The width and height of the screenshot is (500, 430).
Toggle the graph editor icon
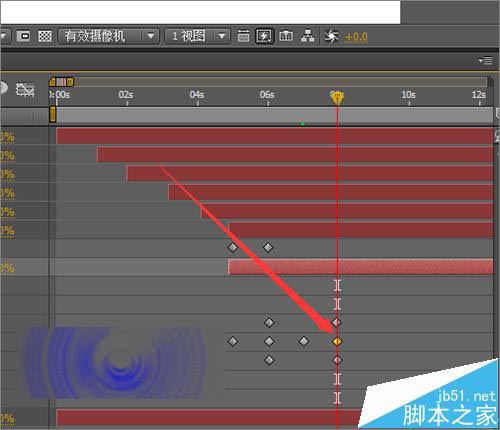(25, 90)
